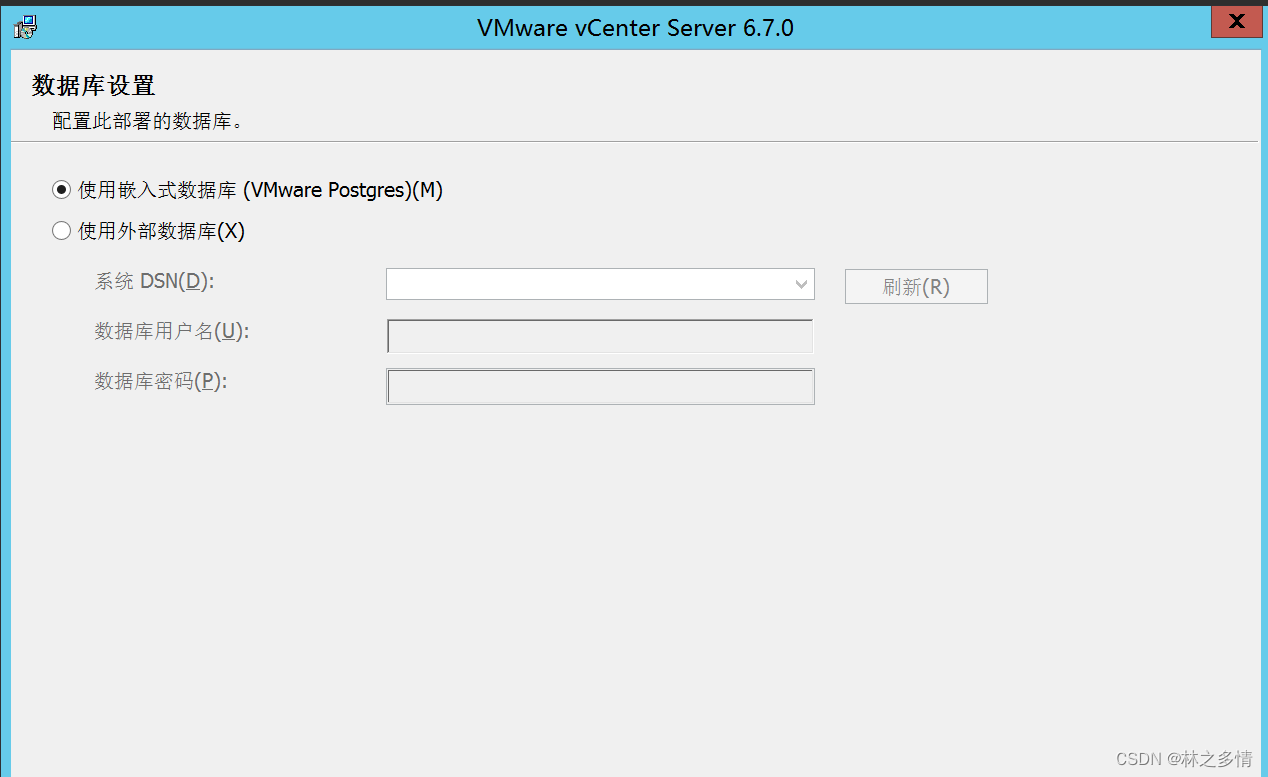
Task: Click the VMware vCenter Server 6.7.0 title
Action: [x=635, y=28]
